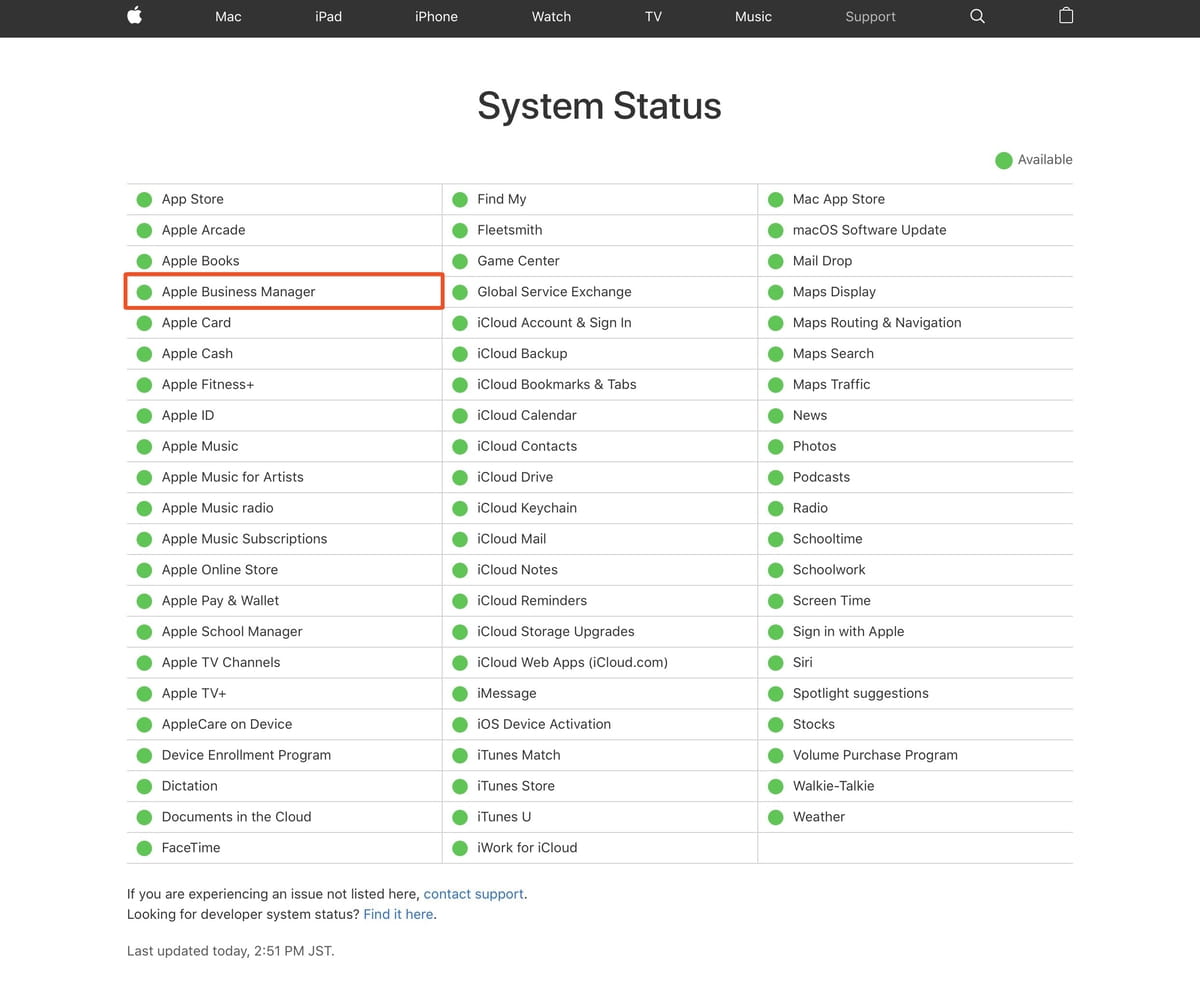Click the green status dot beside iTunes Store

[460, 786]
